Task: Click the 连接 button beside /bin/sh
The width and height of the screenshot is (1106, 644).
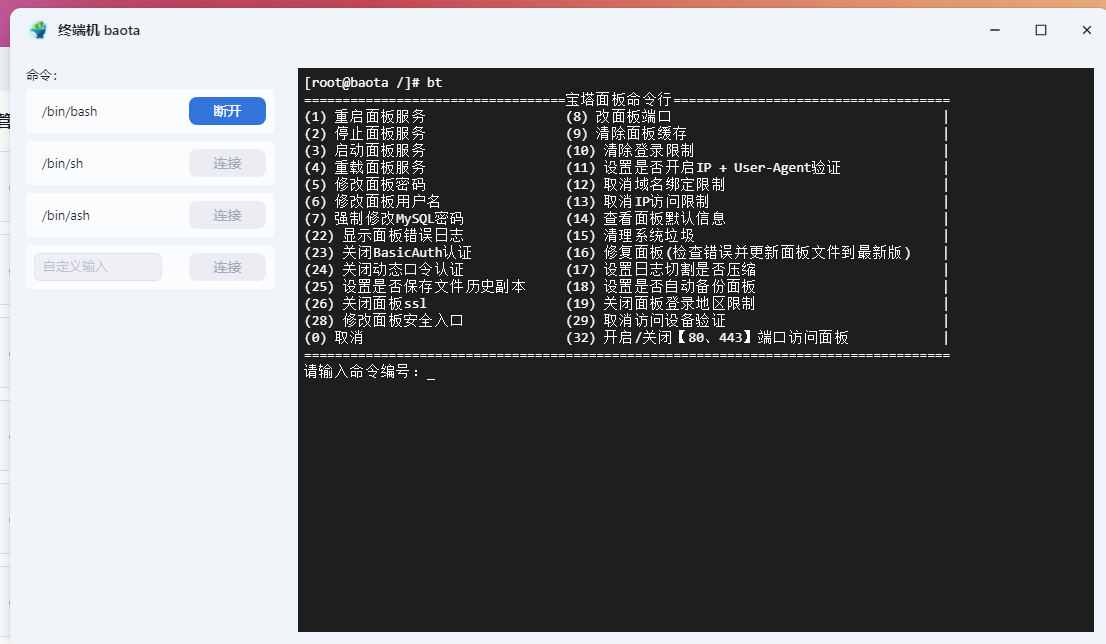Action: 227,163
